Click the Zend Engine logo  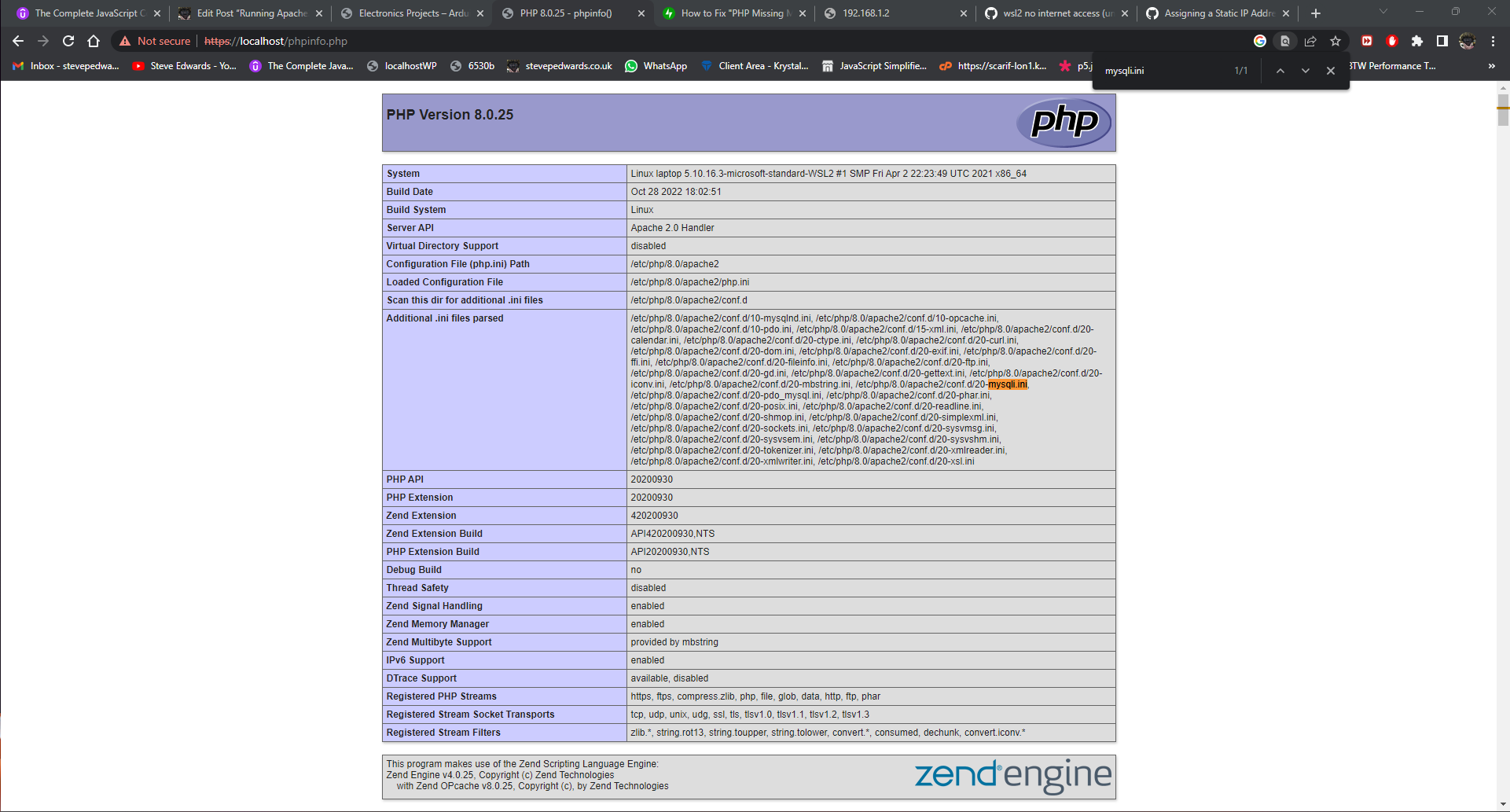(1012, 776)
